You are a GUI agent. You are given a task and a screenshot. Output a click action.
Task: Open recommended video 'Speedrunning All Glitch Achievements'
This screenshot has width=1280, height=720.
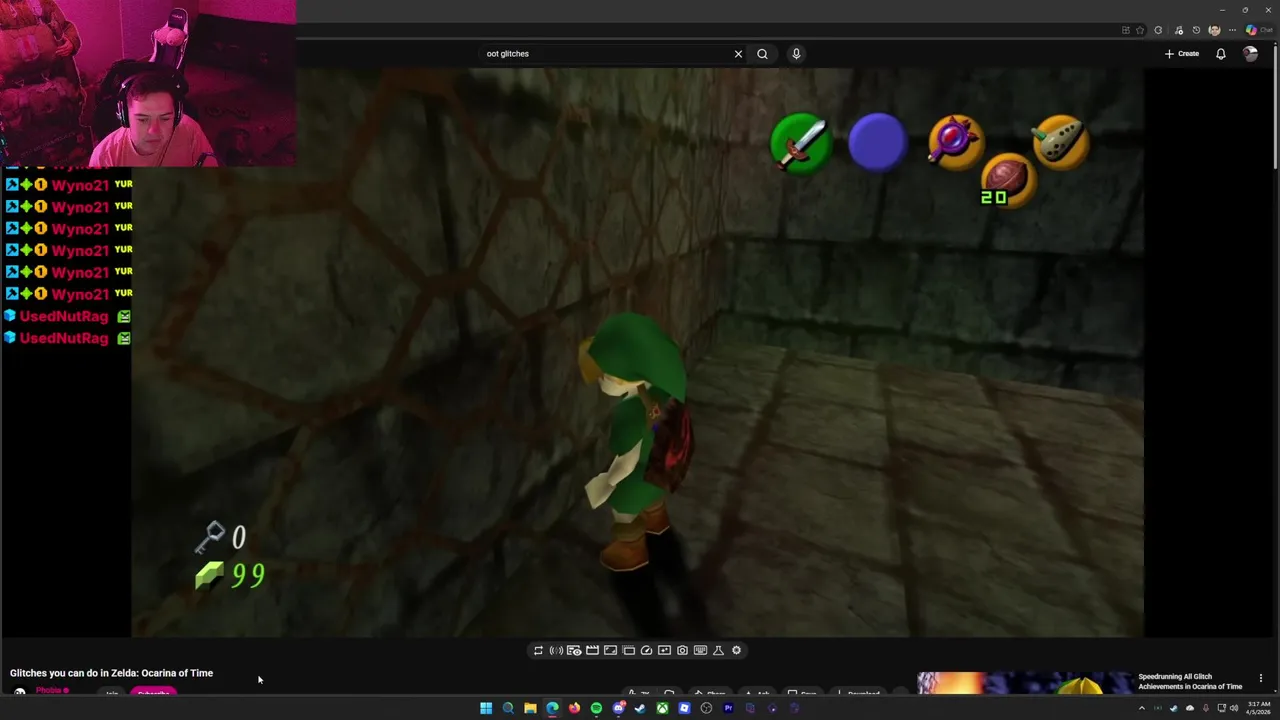tap(1190, 682)
